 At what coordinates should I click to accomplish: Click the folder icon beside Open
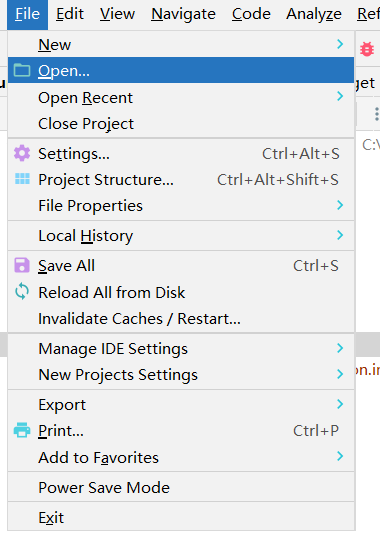(22, 70)
